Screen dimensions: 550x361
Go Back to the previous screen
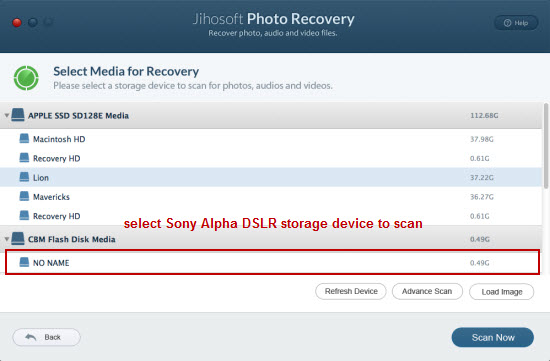pos(46,337)
